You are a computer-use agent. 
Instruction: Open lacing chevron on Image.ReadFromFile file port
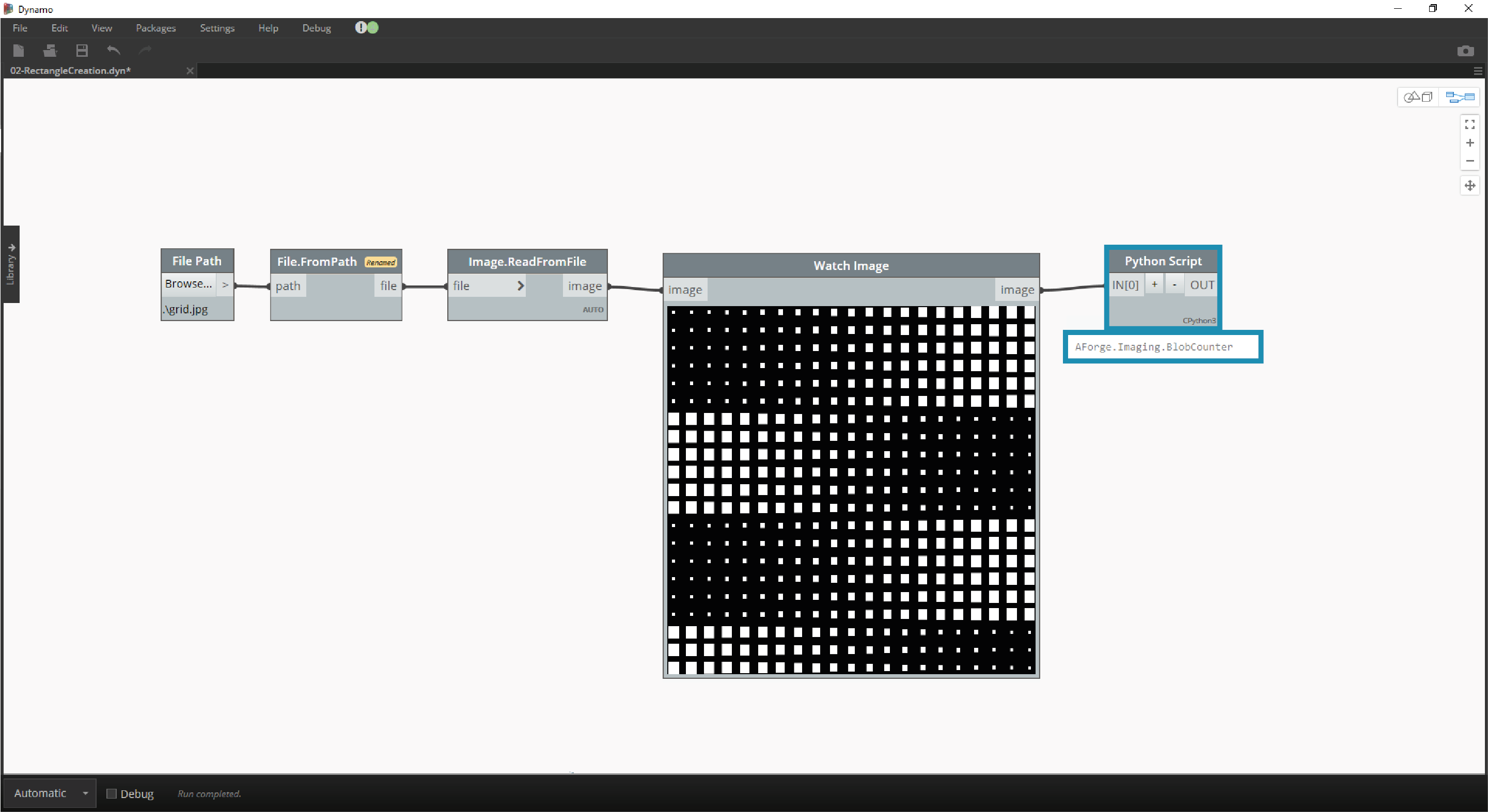521,286
